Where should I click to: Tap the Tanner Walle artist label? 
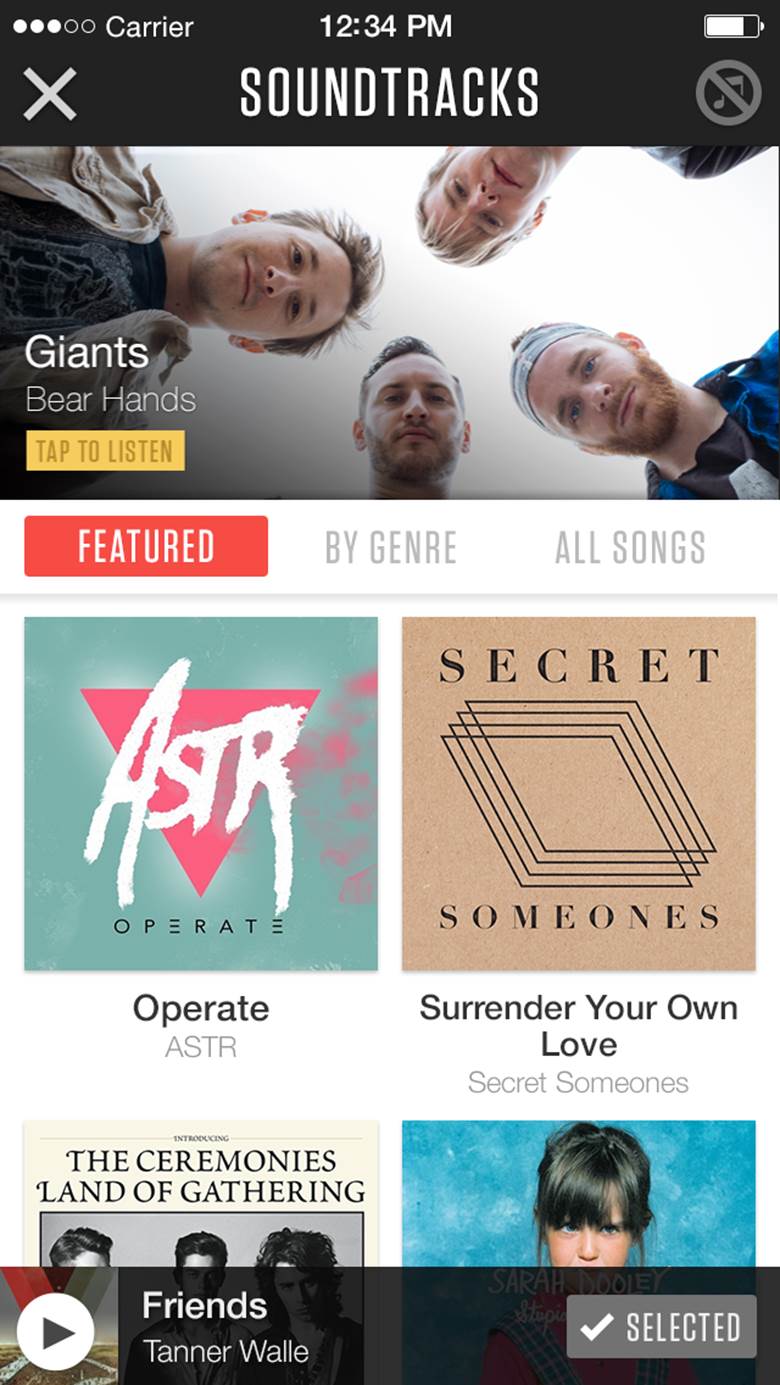pos(226,1351)
